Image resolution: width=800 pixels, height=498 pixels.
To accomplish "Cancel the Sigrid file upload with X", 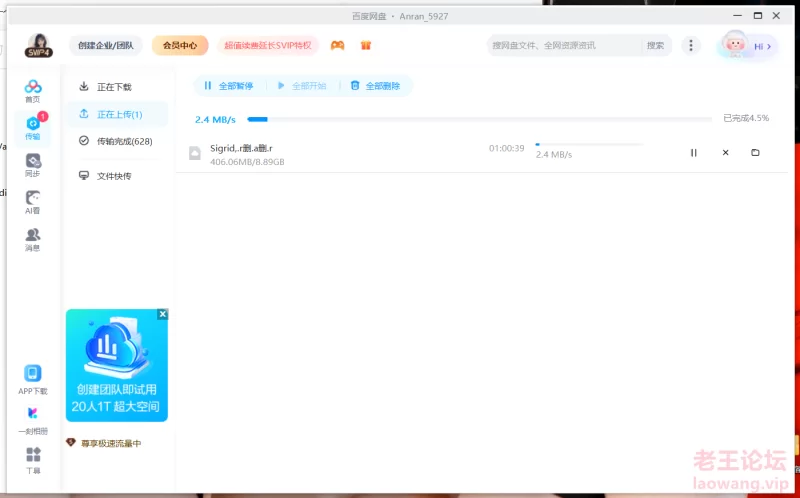I will click(726, 153).
